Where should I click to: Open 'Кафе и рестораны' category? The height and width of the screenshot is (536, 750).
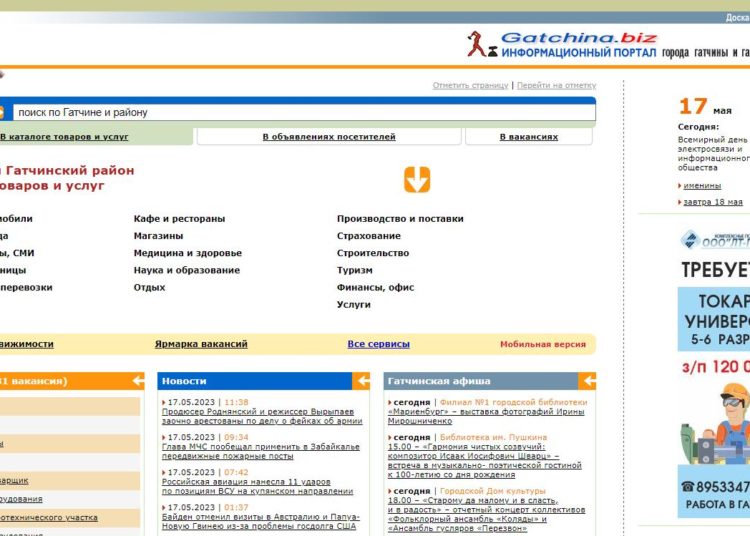coord(179,219)
